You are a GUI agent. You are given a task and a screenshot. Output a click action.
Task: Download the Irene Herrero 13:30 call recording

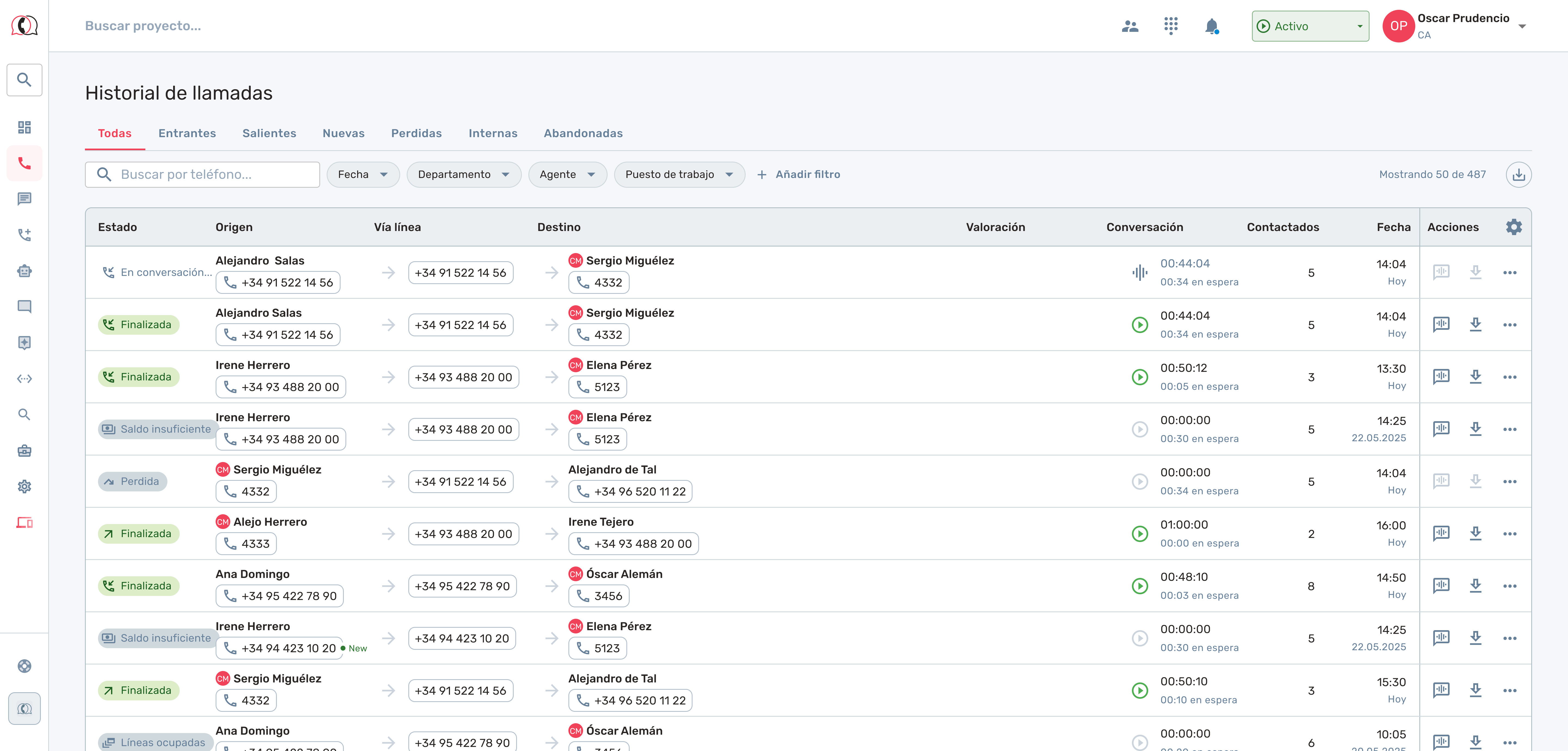click(1475, 377)
